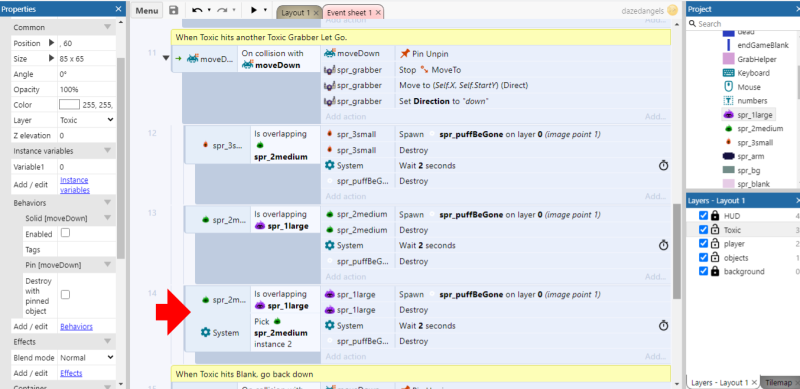The image size is (800, 389).
Task: Select the Event sheet 1 tab
Action: (349, 12)
